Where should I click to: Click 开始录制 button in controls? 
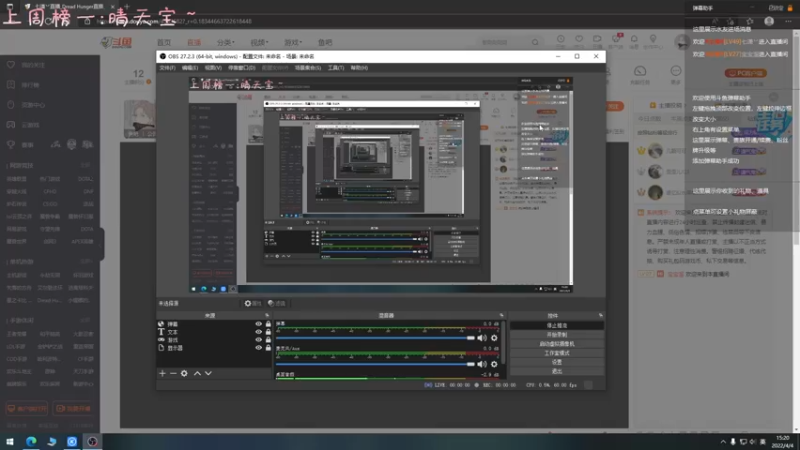point(557,335)
